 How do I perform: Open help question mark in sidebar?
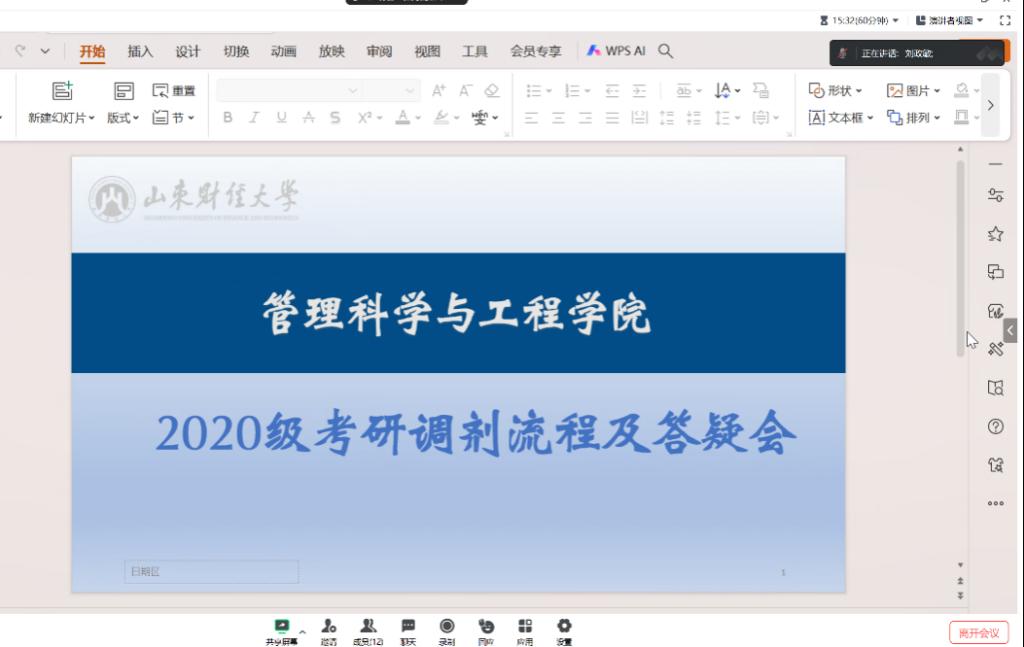[x=995, y=426]
